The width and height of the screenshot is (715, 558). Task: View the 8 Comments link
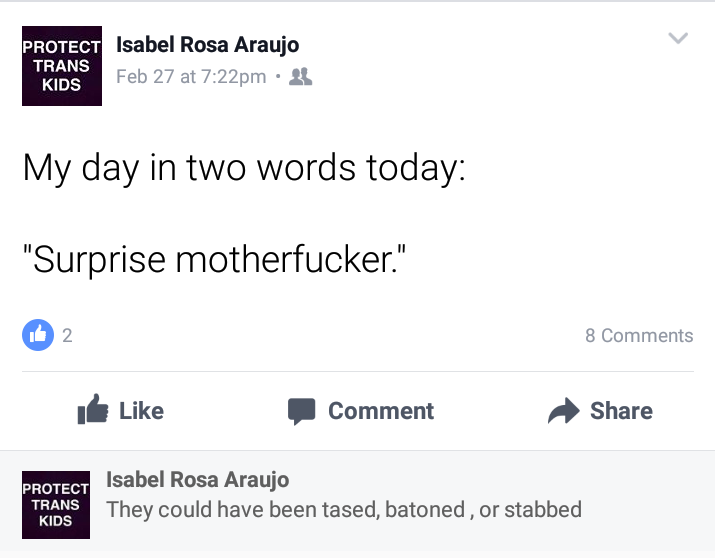tap(639, 336)
